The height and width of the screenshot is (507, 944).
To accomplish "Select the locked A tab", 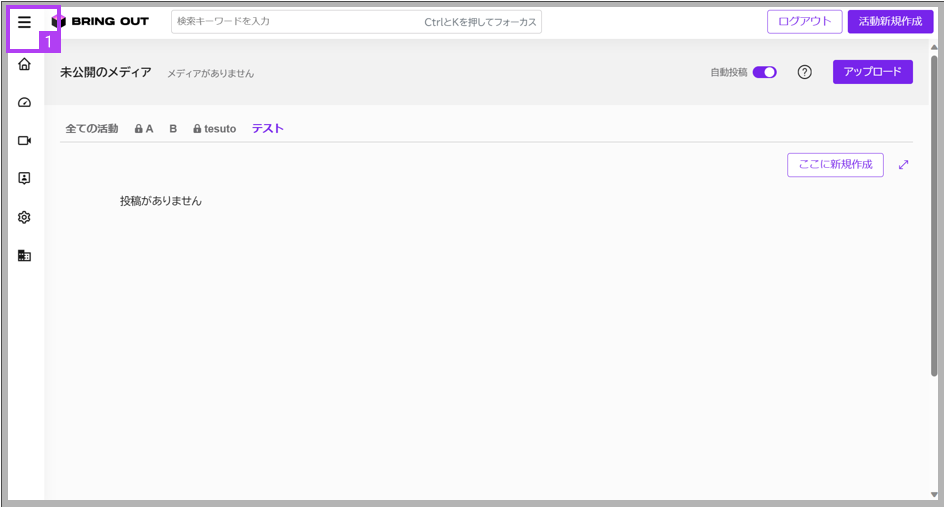I will click(x=144, y=129).
